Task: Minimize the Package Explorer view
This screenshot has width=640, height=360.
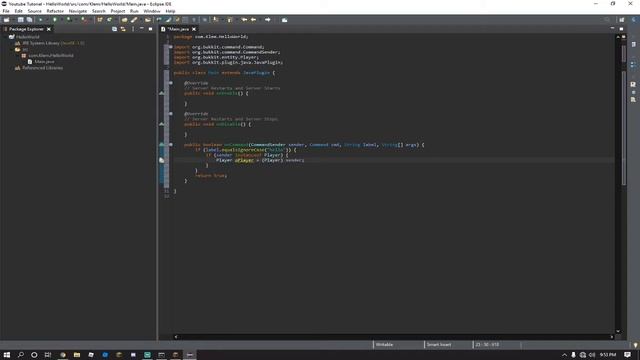Action: (x=142, y=29)
